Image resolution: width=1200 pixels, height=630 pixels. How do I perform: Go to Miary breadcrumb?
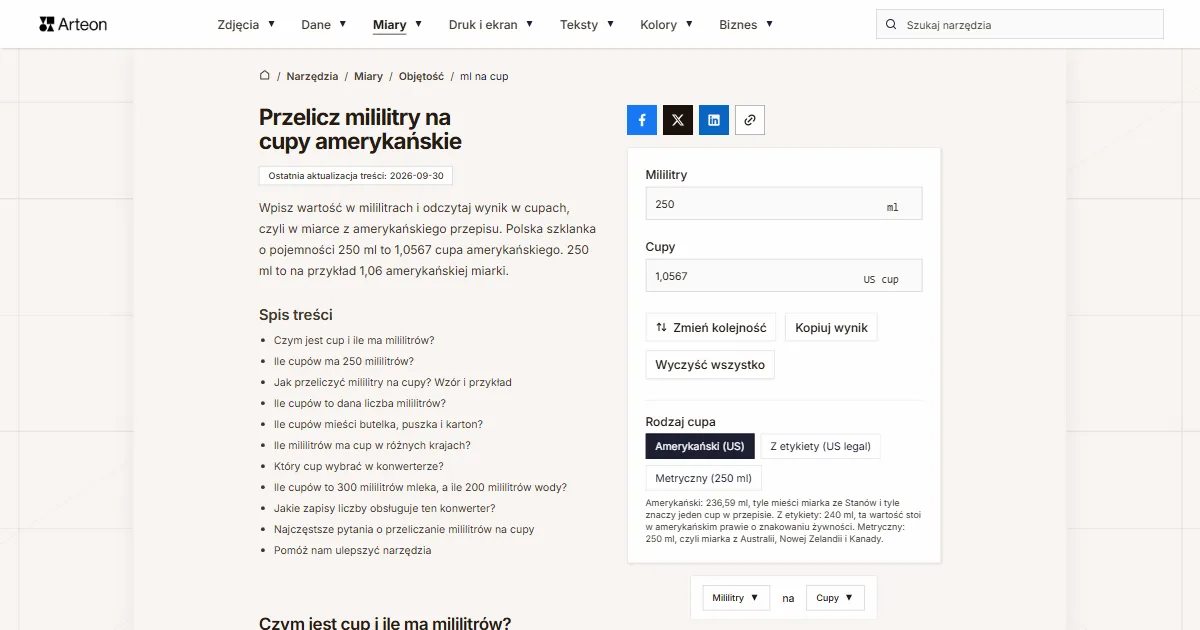[x=368, y=76]
